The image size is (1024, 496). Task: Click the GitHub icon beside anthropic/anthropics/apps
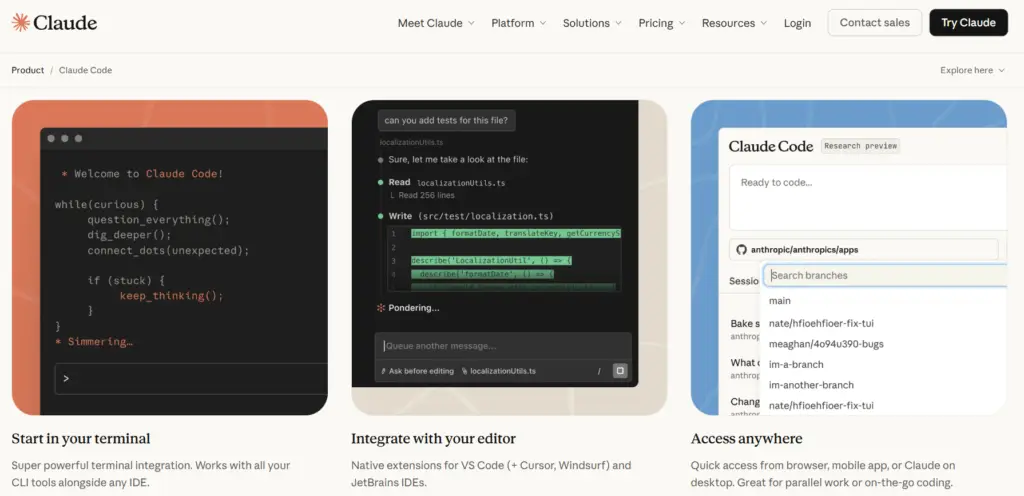(741, 249)
